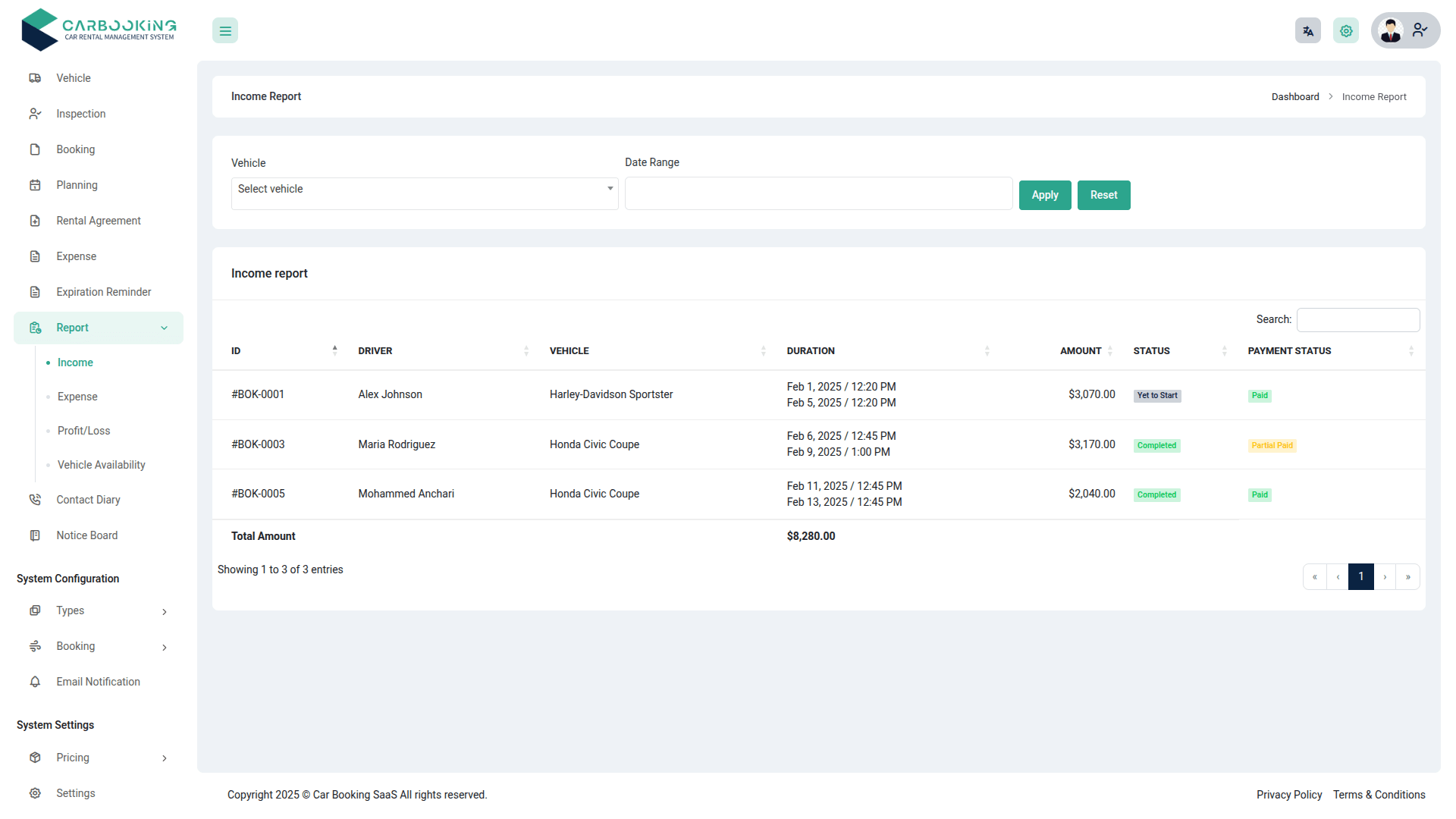
Task: Open Profit/Loss report submenu item
Action: point(83,431)
